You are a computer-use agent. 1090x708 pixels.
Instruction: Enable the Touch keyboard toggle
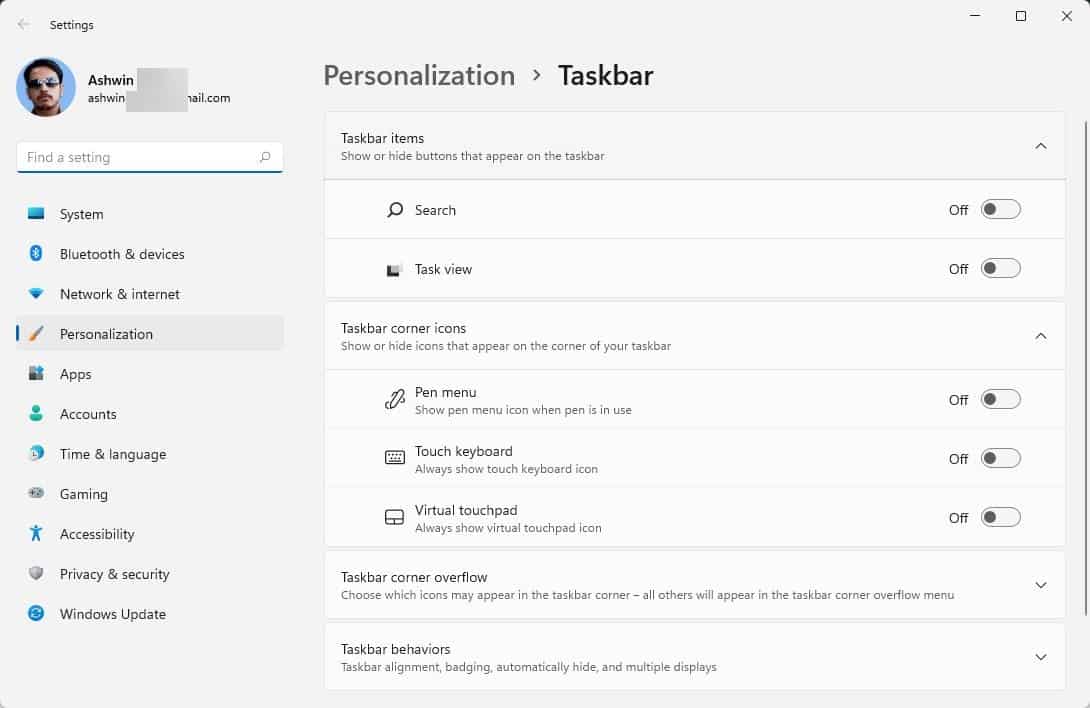1000,459
